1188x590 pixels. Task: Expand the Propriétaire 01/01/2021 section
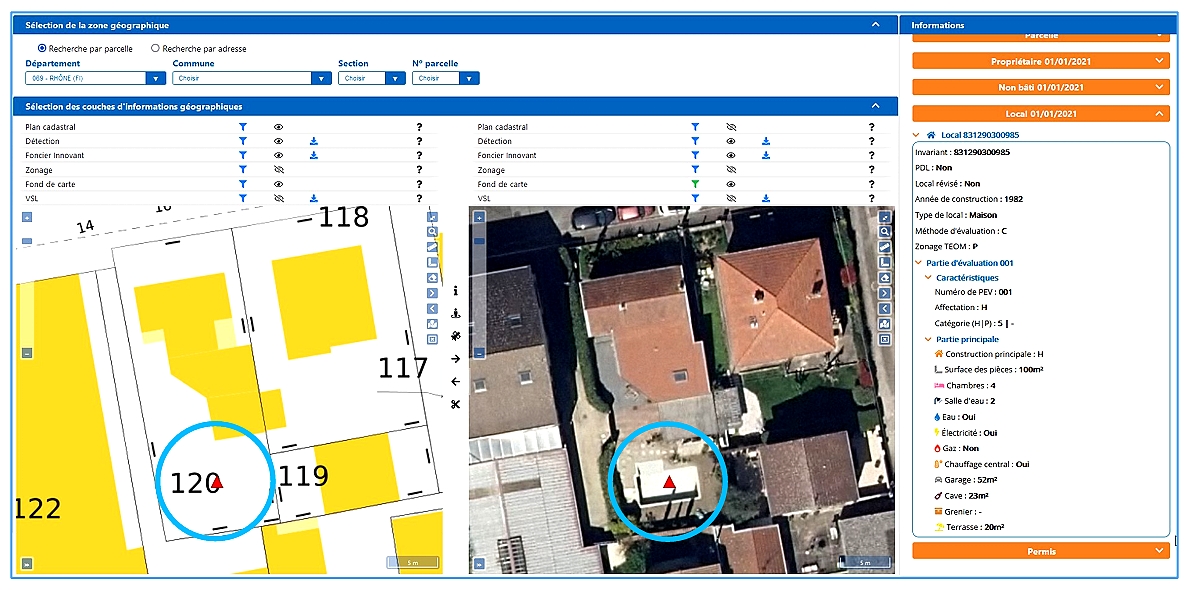[x=1041, y=61]
